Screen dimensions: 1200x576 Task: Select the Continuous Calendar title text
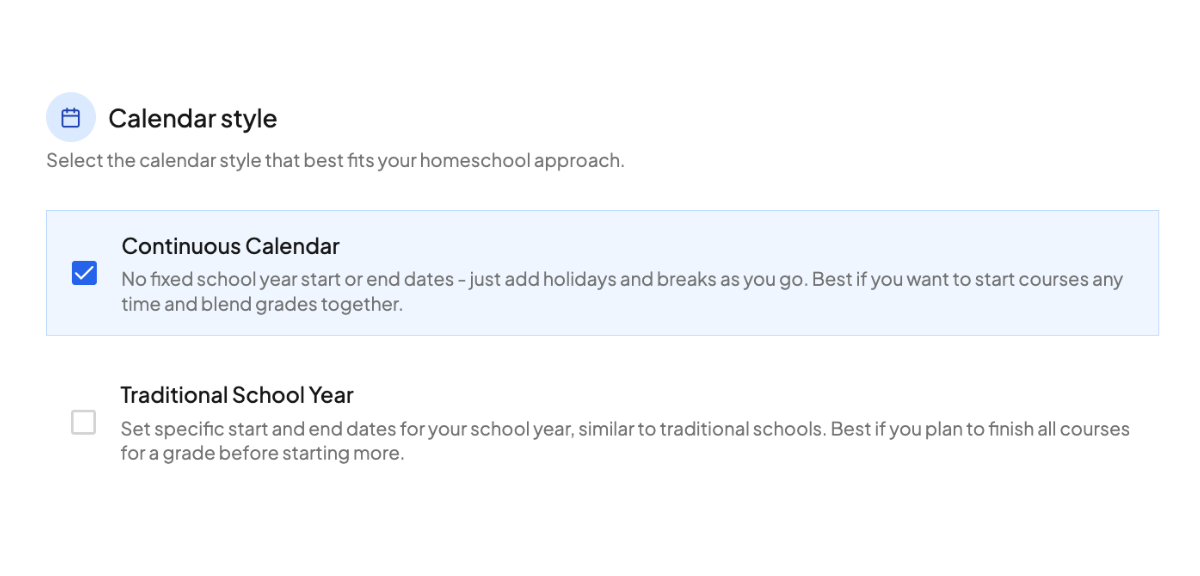pos(230,246)
